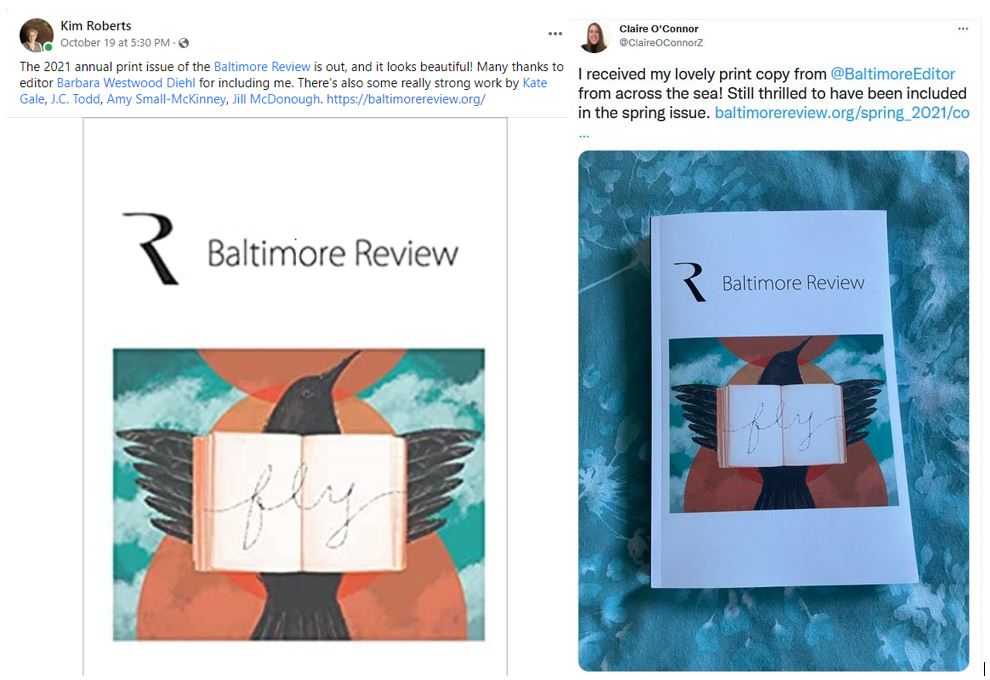Open Kate Gale's tagged profile

point(283,91)
